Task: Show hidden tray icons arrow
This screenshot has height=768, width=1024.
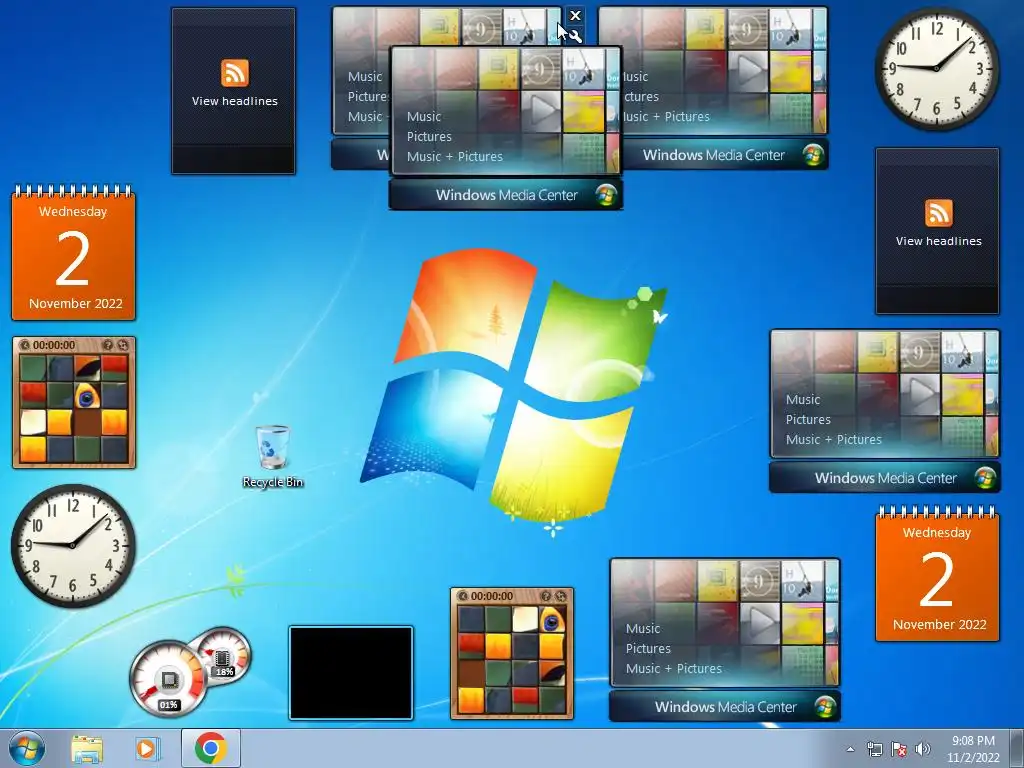Action: pos(850,749)
